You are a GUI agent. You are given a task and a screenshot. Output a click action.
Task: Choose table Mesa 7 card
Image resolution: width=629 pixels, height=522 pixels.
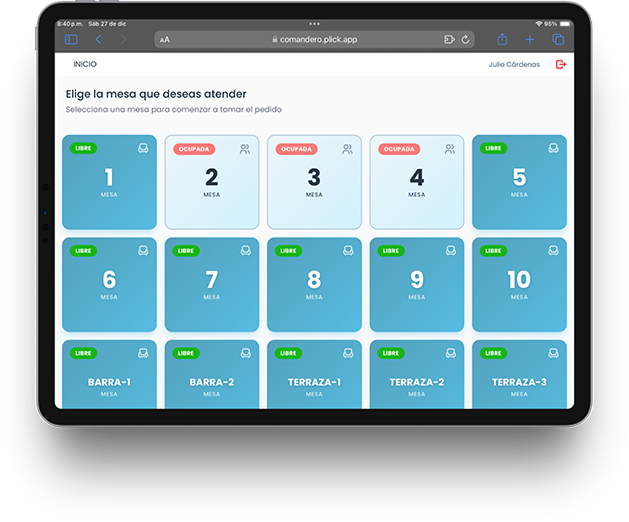click(x=212, y=284)
